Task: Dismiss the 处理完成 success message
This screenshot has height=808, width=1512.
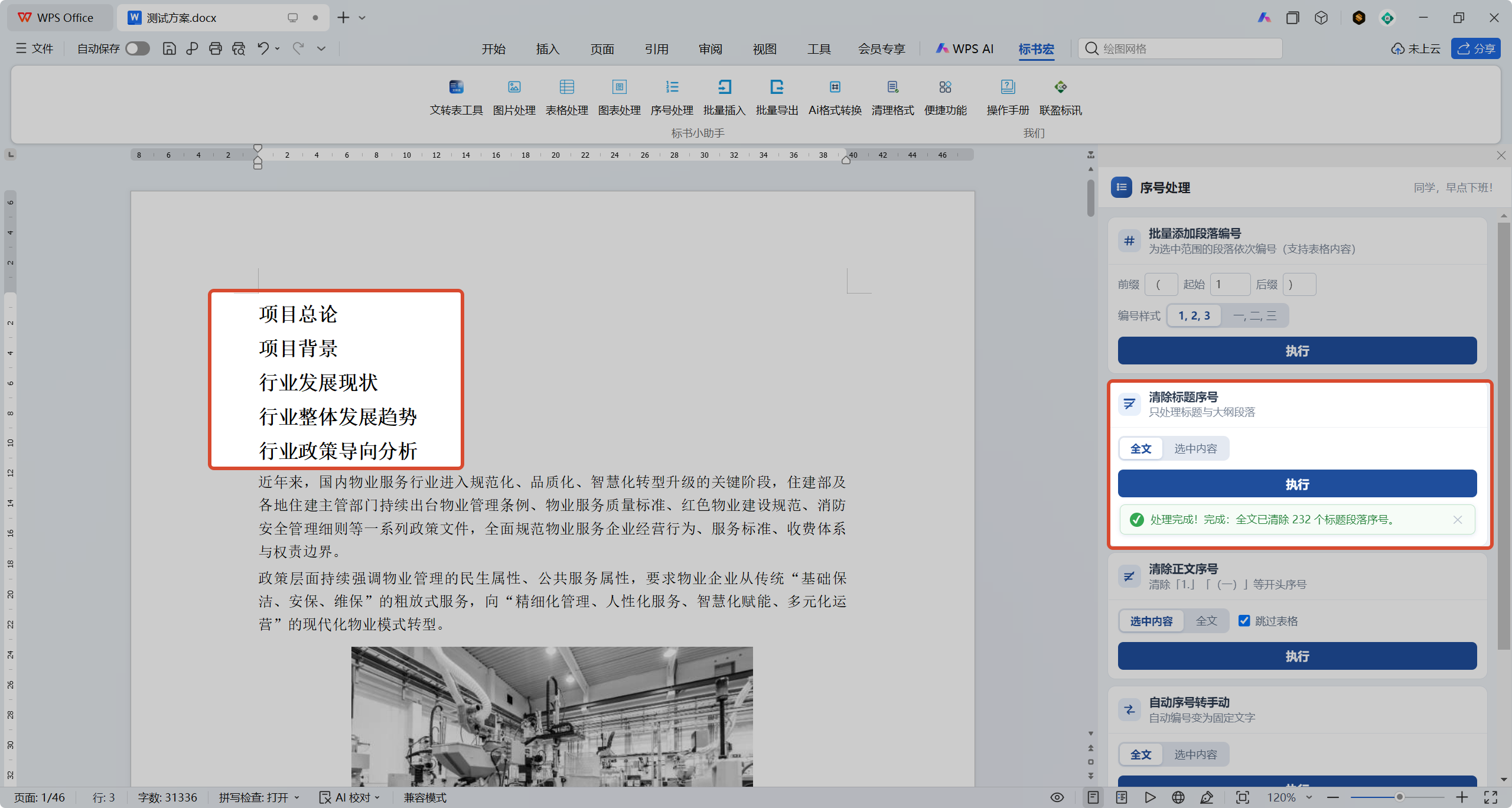Action: click(1458, 520)
